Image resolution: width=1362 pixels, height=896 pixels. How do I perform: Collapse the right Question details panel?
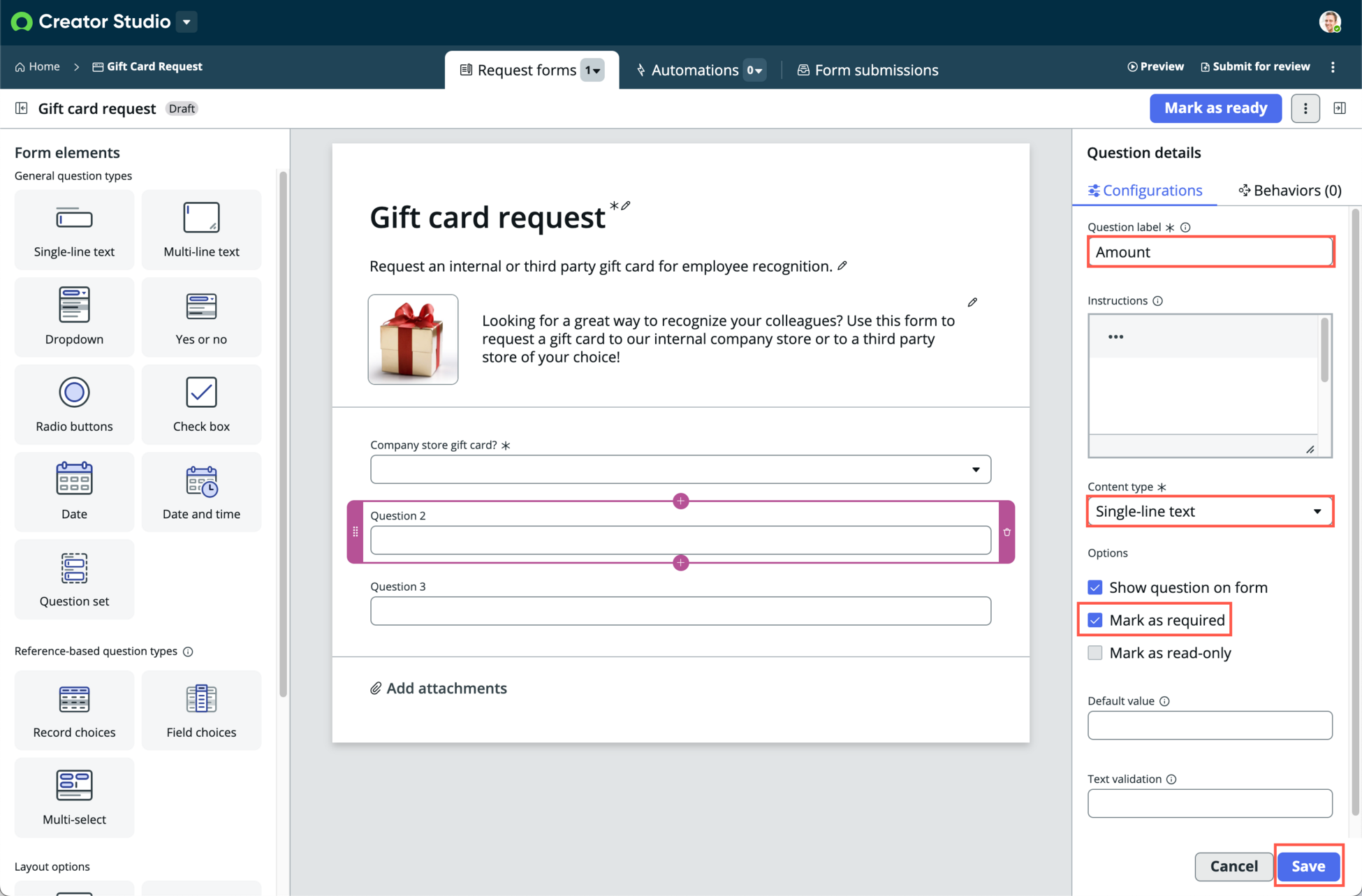pyautogui.click(x=1340, y=108)
